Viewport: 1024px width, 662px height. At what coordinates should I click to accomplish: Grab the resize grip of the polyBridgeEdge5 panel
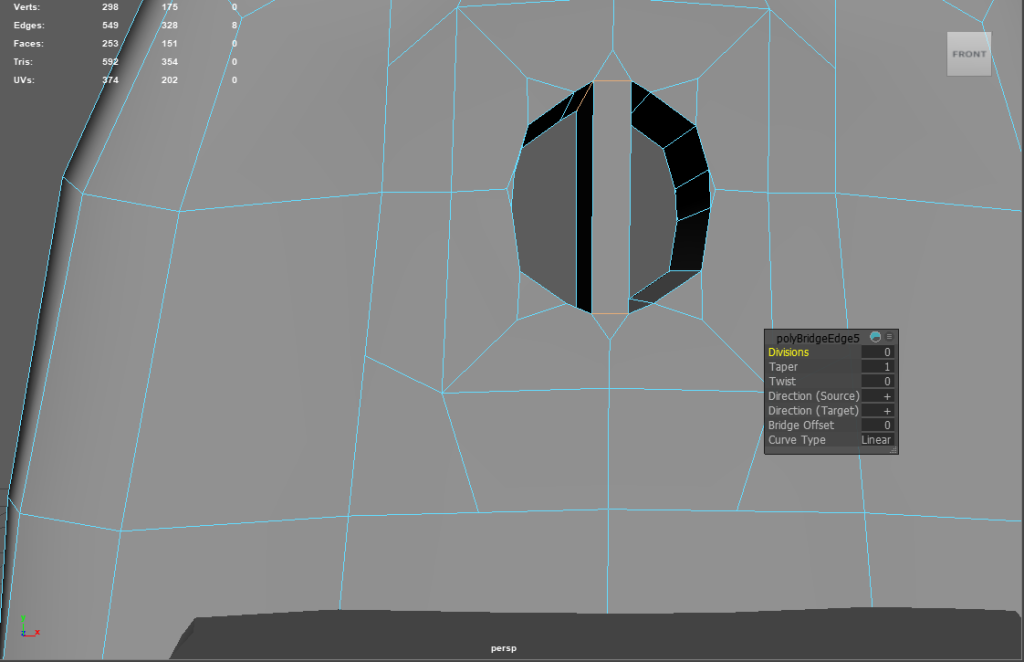point(894,451)
